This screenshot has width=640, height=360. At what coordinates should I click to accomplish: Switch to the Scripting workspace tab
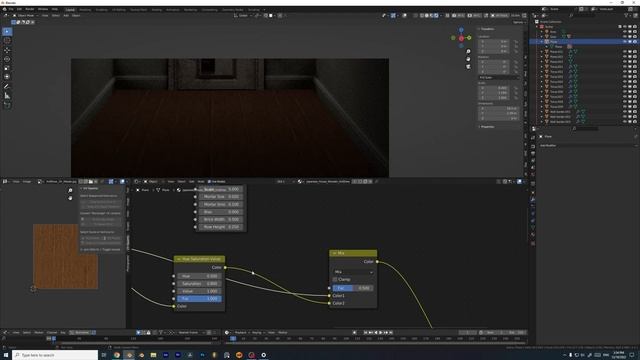click(253, 9)
